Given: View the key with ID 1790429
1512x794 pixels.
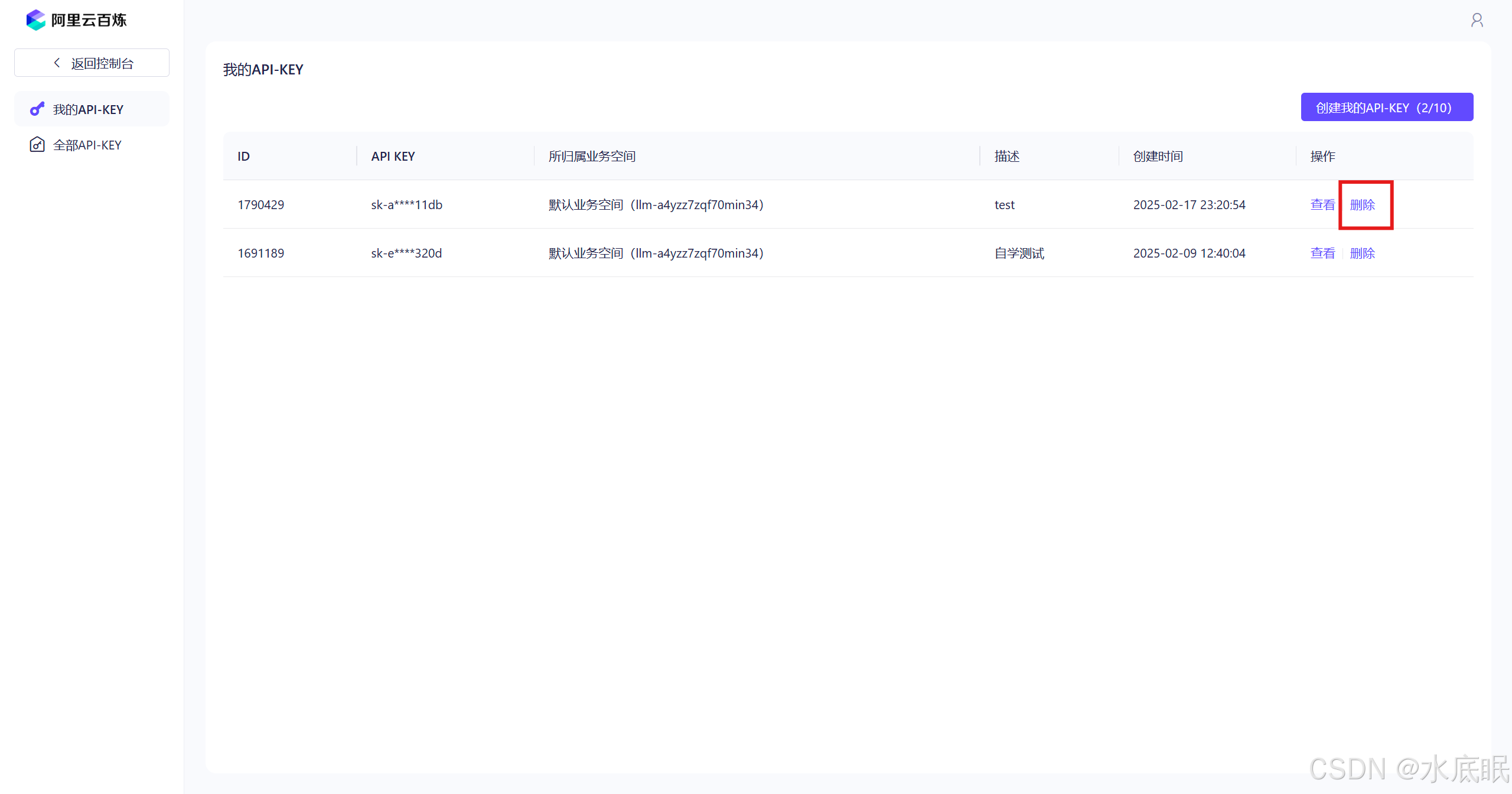Looking at the screenshot, I should tap(1322, 204).
